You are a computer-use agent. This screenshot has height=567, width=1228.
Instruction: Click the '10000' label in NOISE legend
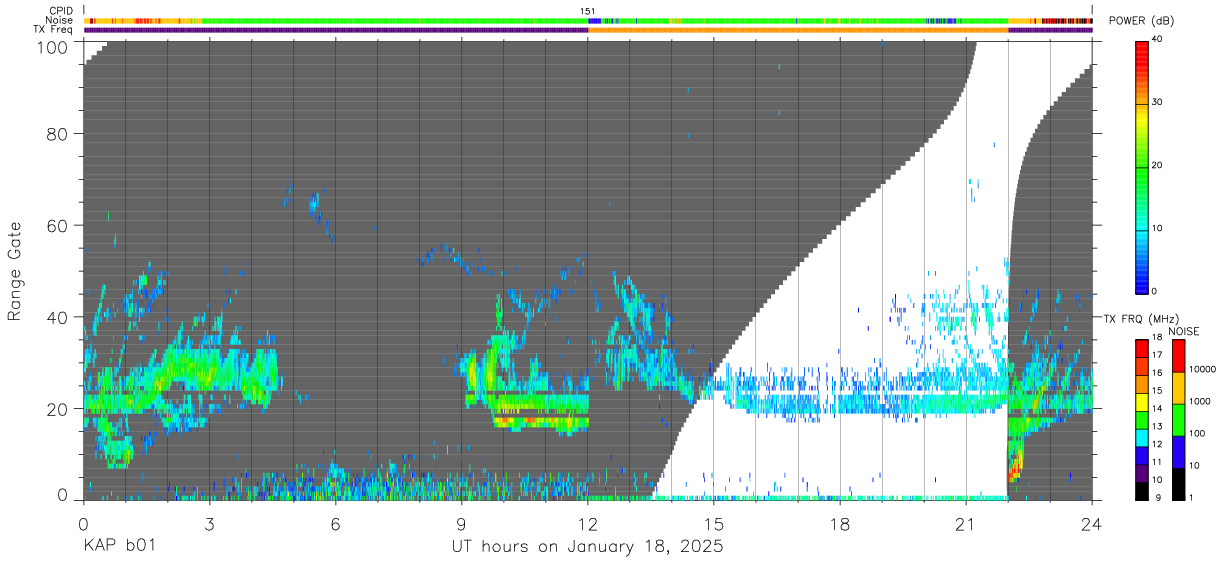point(1202,369)
